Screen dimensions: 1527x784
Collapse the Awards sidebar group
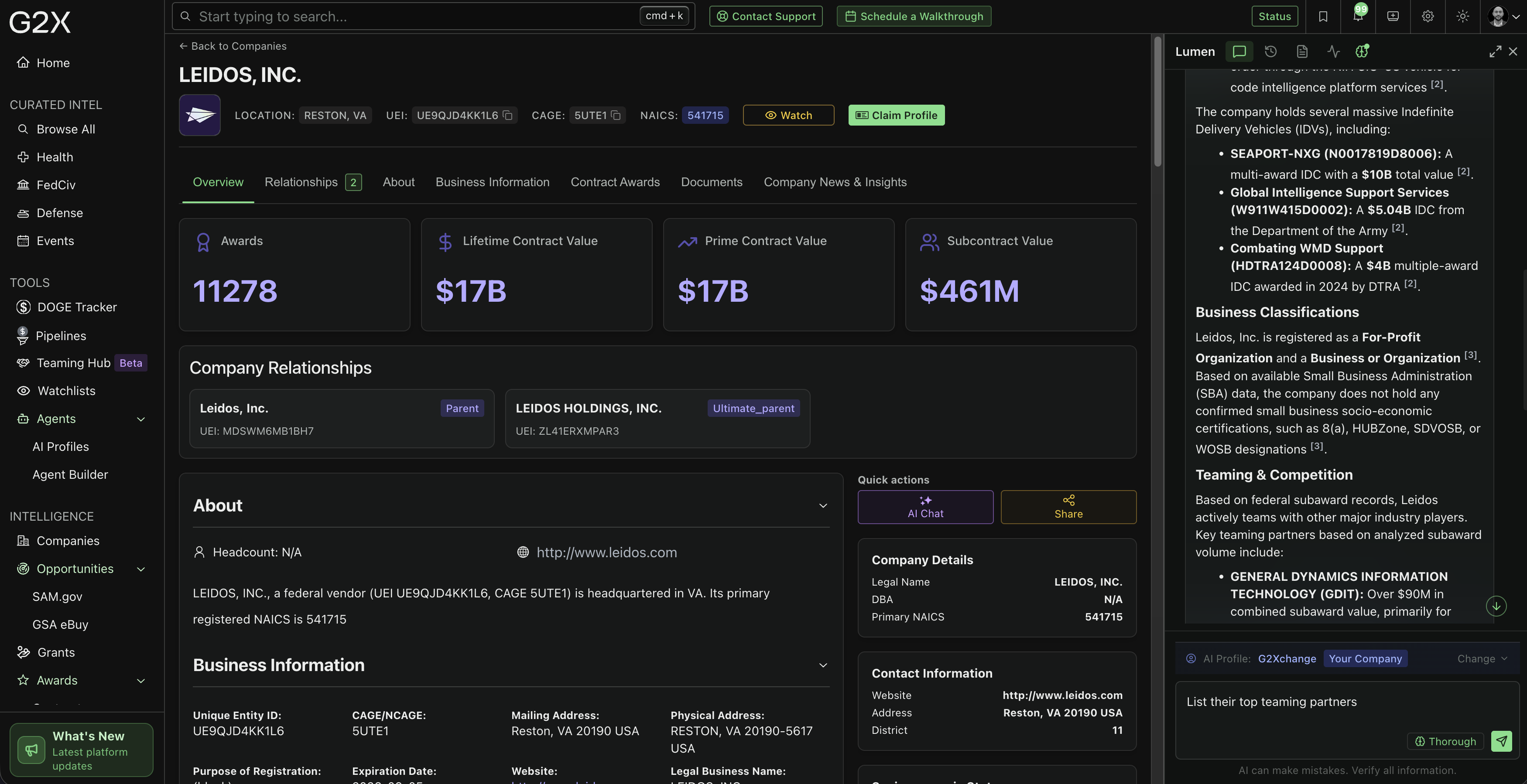coord(141,680)
